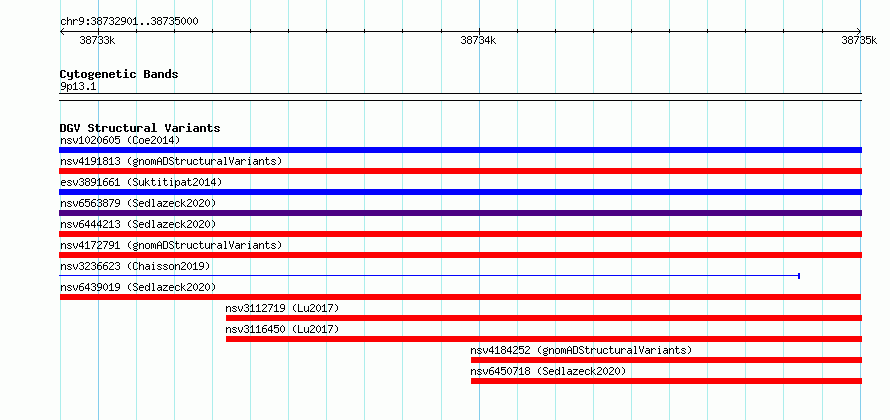Open the nsv4191813 (gnomADStructuralVariants) label

point(171,161)
